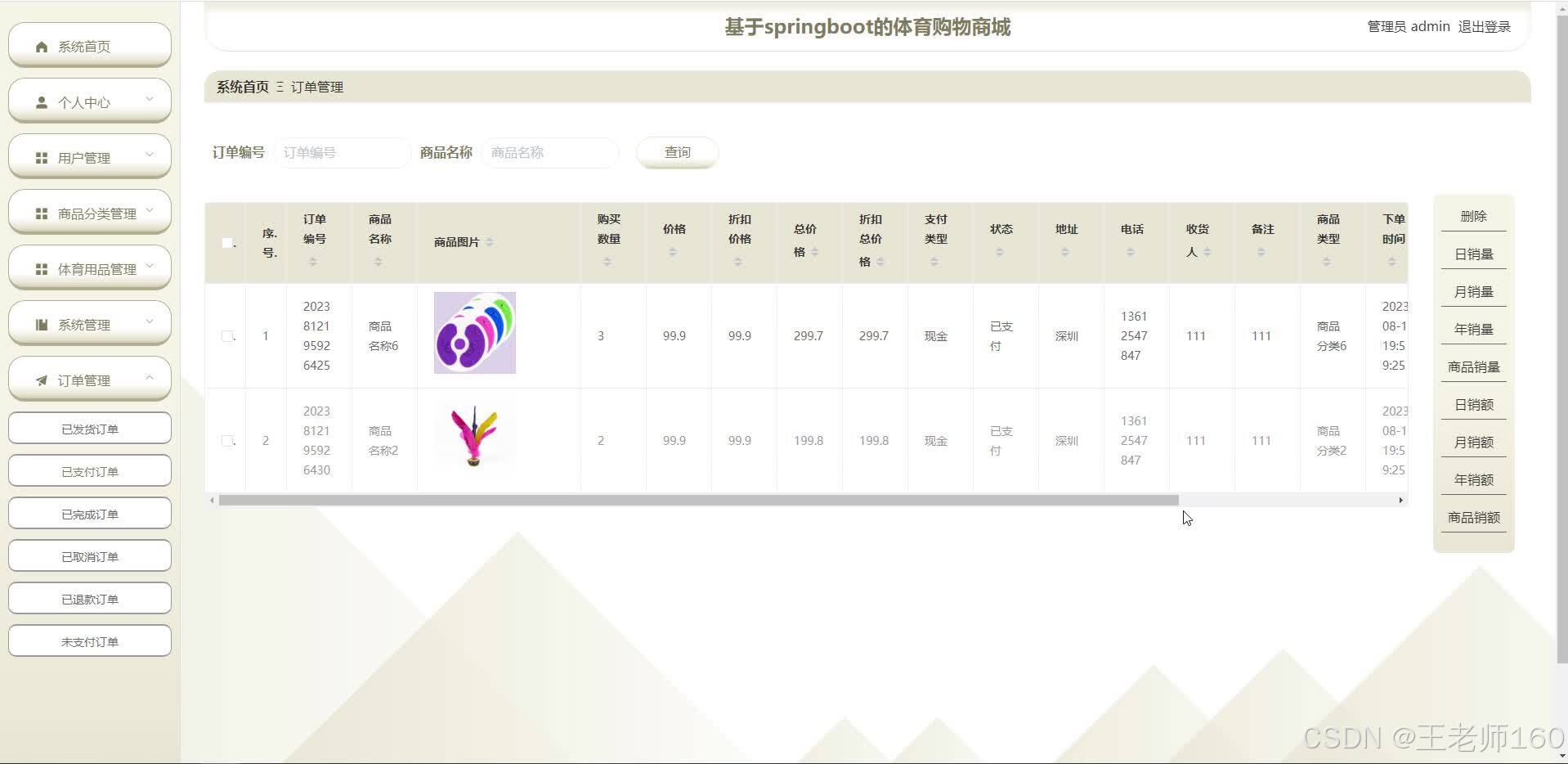Sort by 收货人 column arrows

(x=1207, y=252)
